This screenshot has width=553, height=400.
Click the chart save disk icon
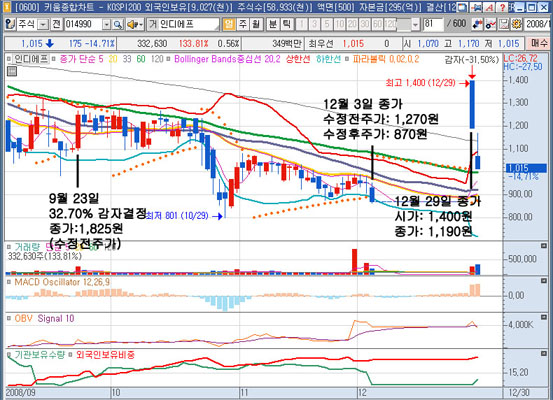click(504, 24)
